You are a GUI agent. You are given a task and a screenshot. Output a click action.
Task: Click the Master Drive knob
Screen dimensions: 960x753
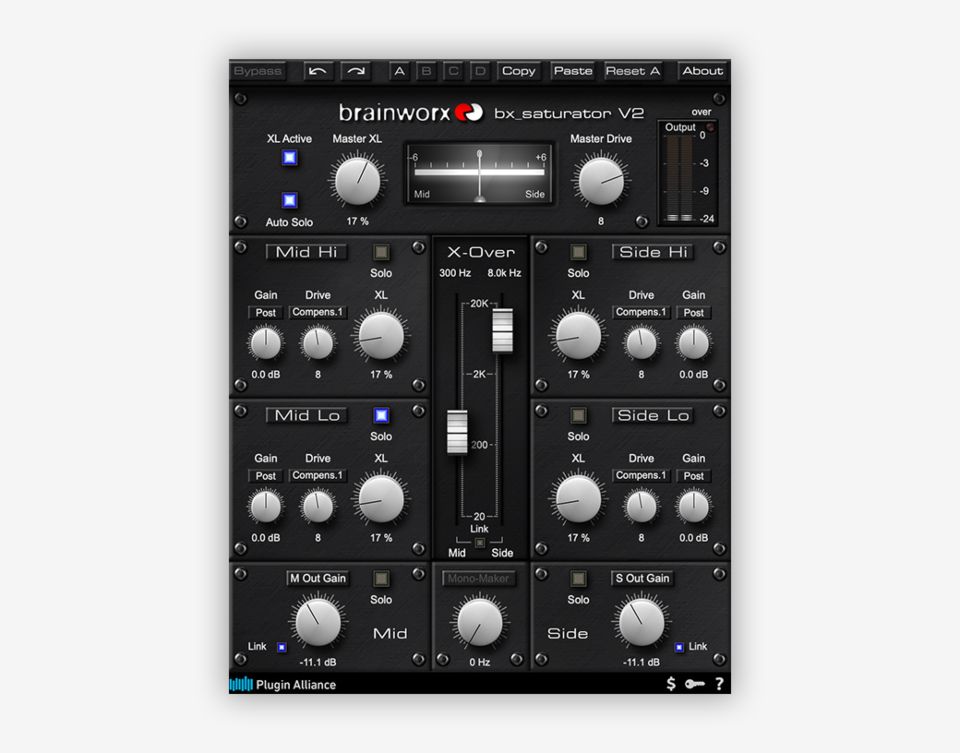pyautogui.click(x=600, y=182)
